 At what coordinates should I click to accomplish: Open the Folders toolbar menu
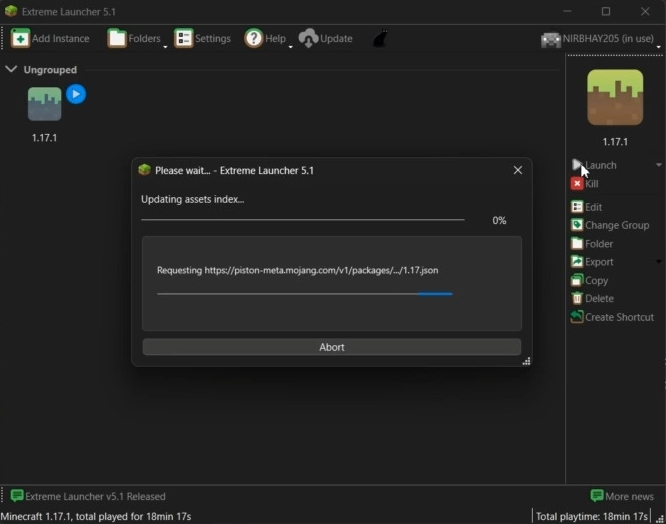point(134,38)
